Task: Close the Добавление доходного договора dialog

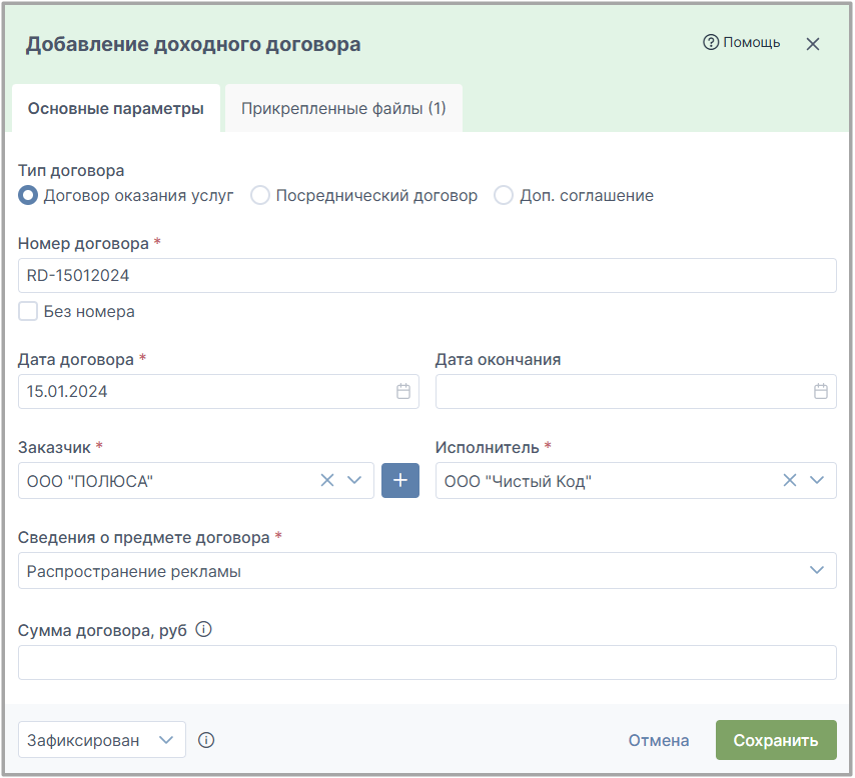Action: point(812,44)
